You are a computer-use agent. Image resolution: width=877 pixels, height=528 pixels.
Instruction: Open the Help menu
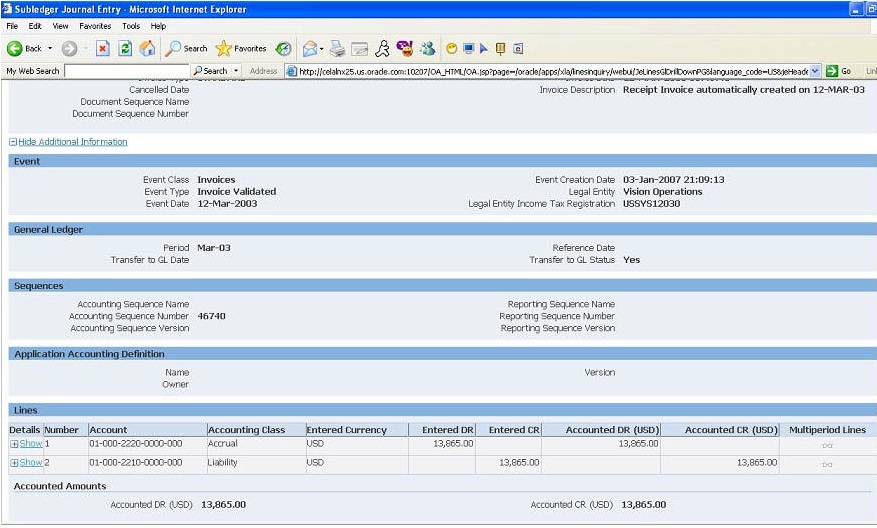click(158, 26)
